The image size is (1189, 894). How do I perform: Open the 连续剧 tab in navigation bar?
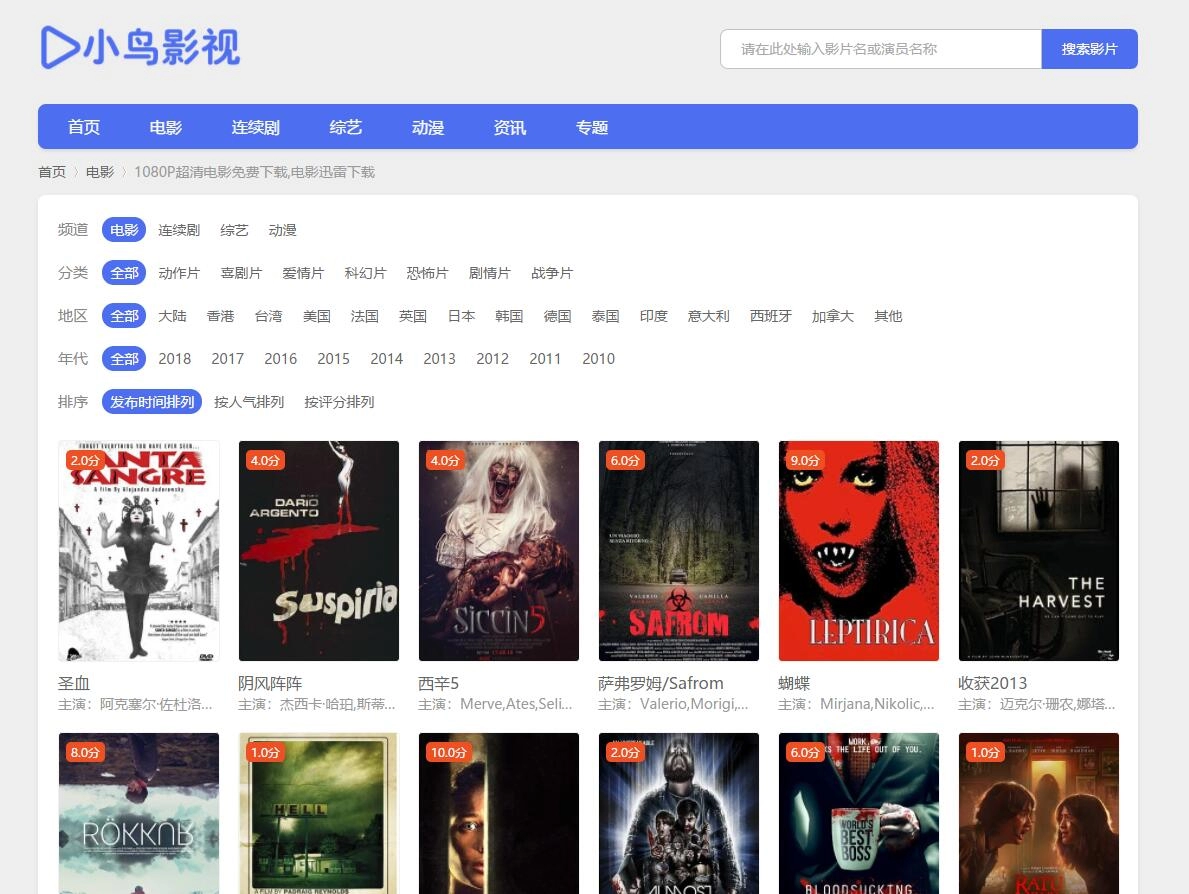(255, 127)
